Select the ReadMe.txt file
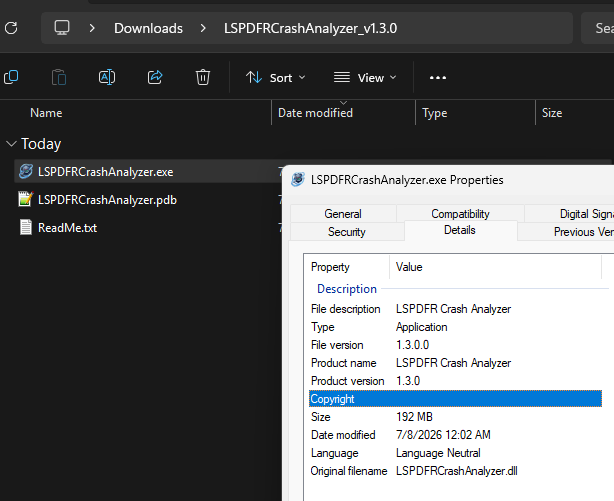The height and width of the screenshot is (501, 614). [67, 228]
